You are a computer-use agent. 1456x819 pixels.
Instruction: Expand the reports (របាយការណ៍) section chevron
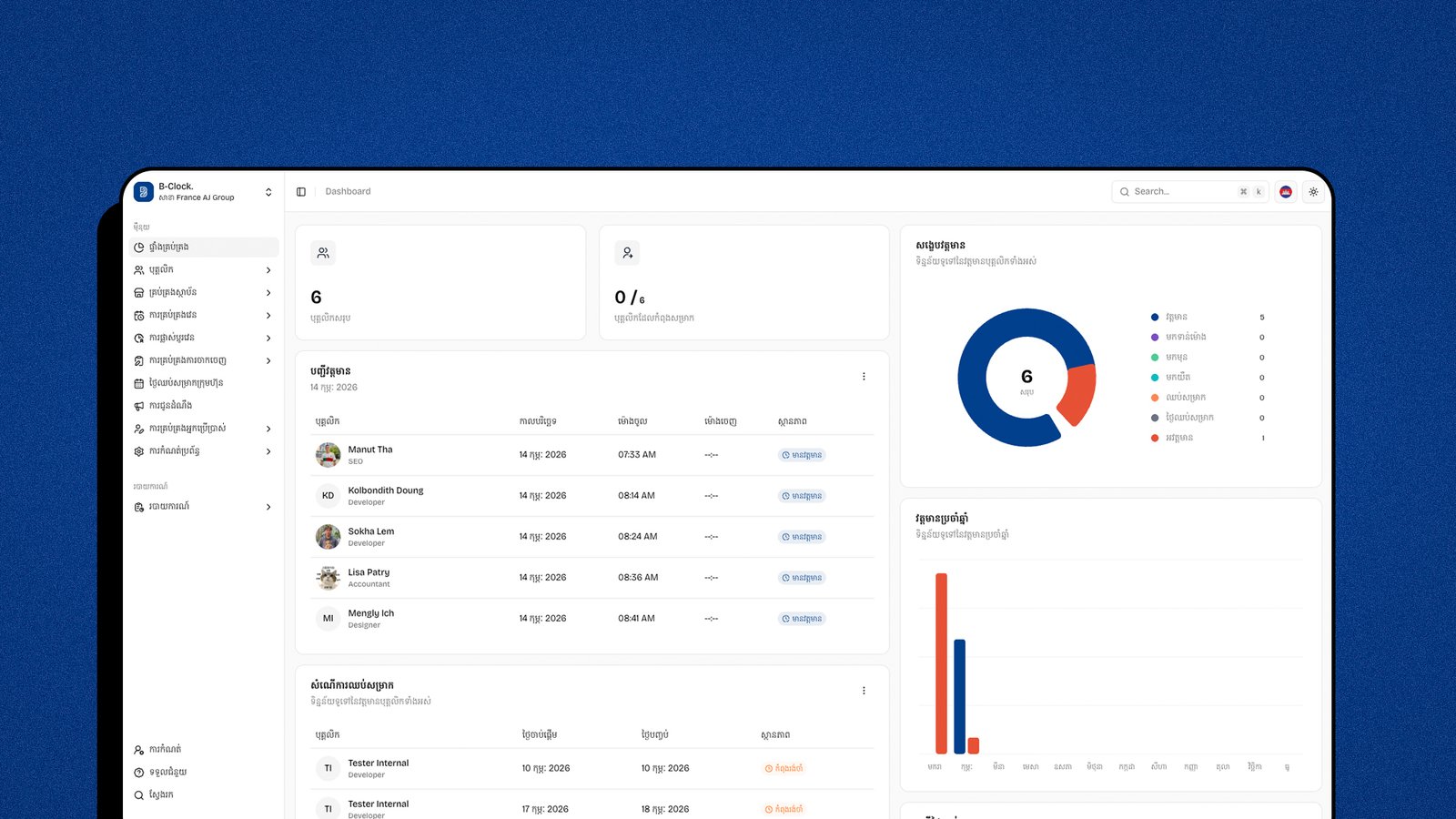[268, 507]
